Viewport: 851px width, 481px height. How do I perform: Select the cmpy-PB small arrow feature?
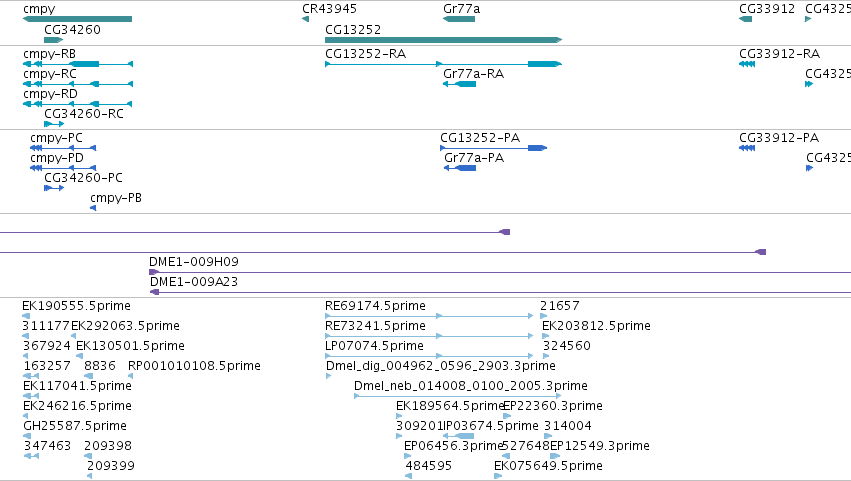click(93, 208)
